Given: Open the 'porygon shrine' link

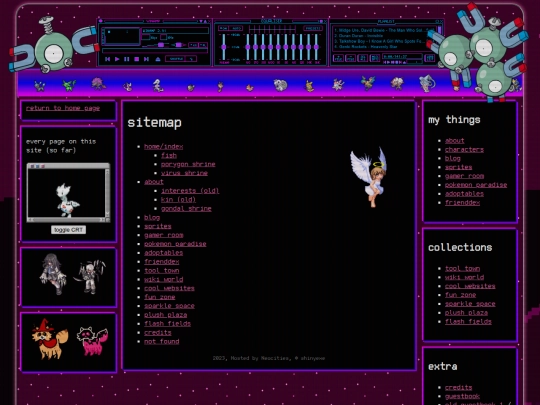Looking at the screenshot, I should coord(188,164).
